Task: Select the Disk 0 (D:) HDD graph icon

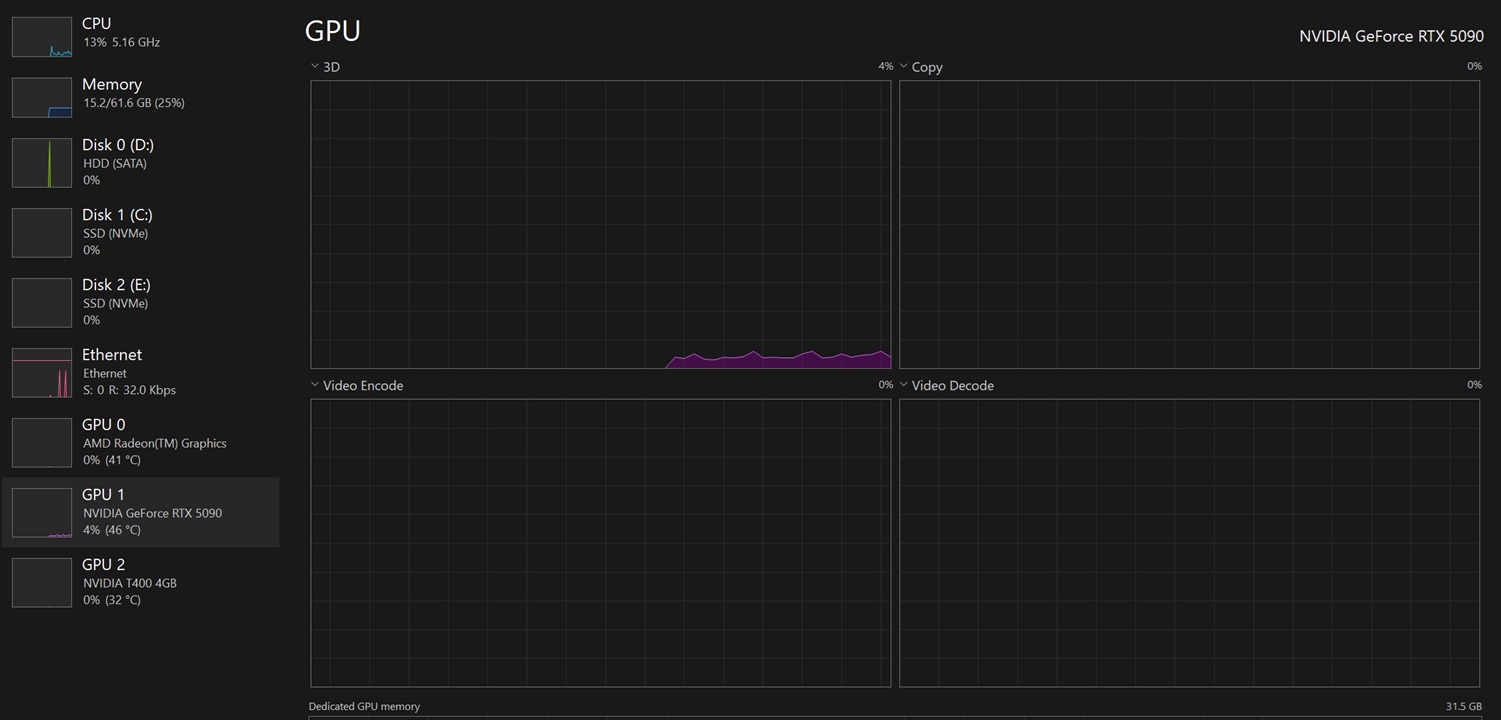Action: [x=42, y=163]
